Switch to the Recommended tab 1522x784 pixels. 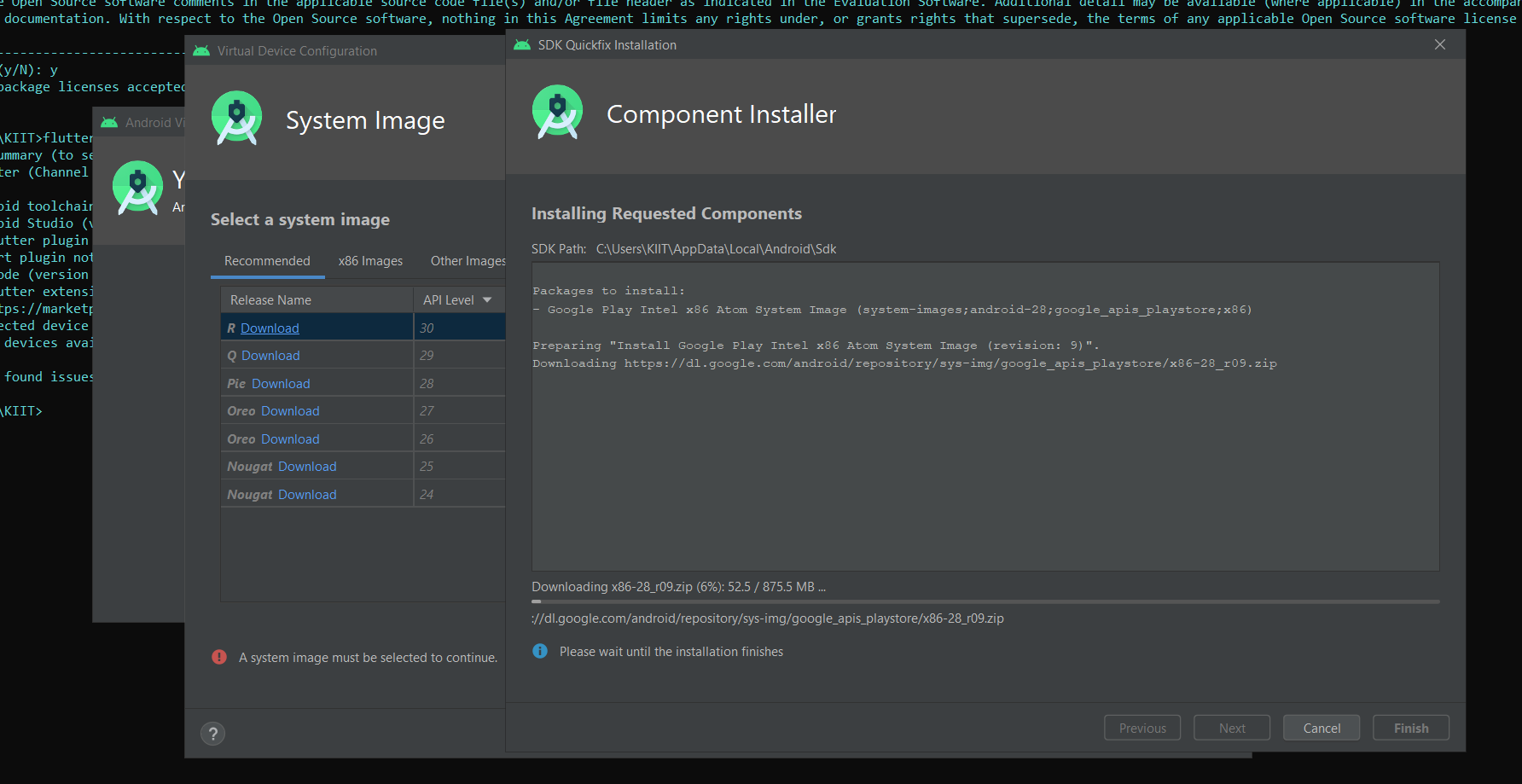267,261
